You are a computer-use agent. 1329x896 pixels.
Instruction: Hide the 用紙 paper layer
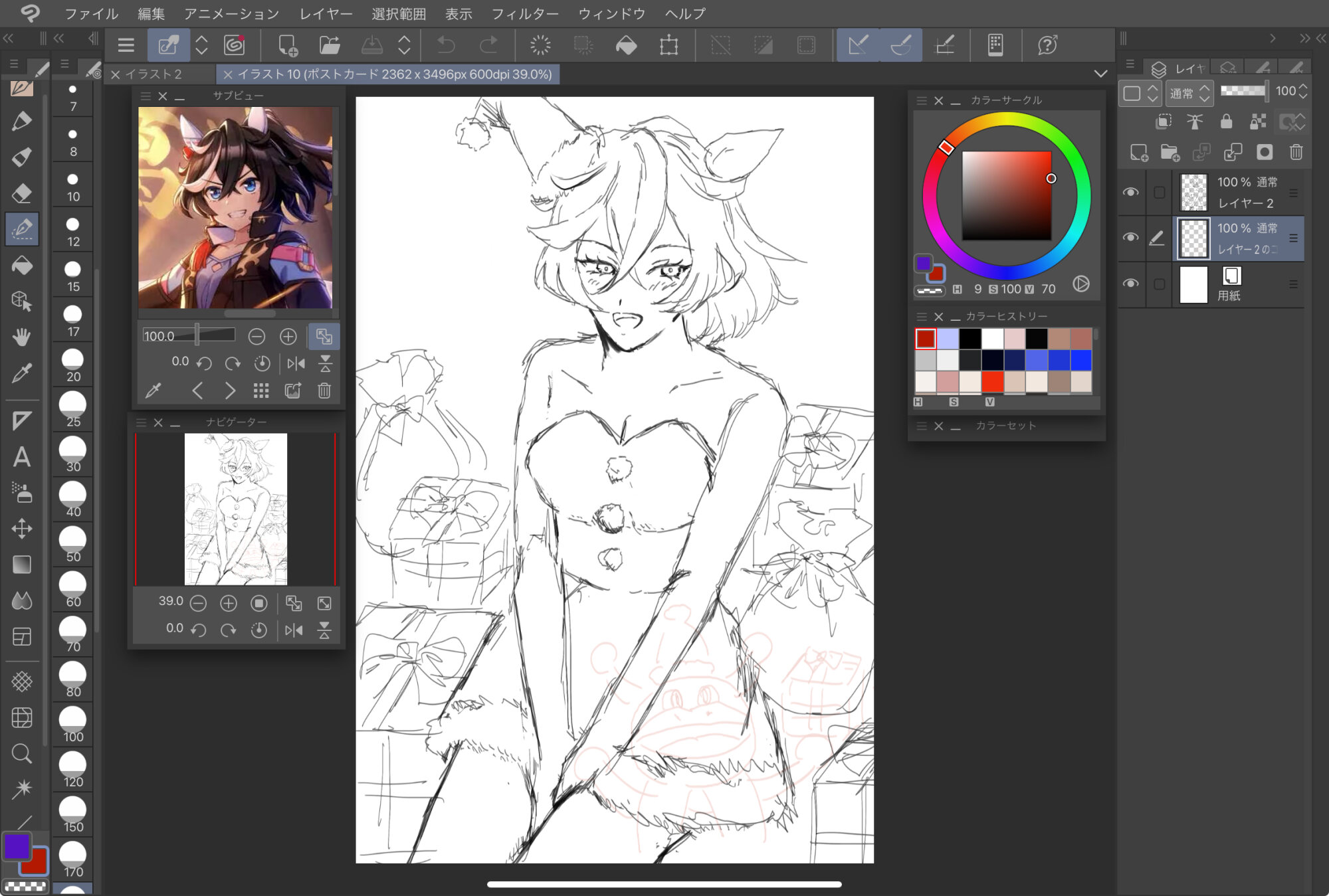(1130, 284)
